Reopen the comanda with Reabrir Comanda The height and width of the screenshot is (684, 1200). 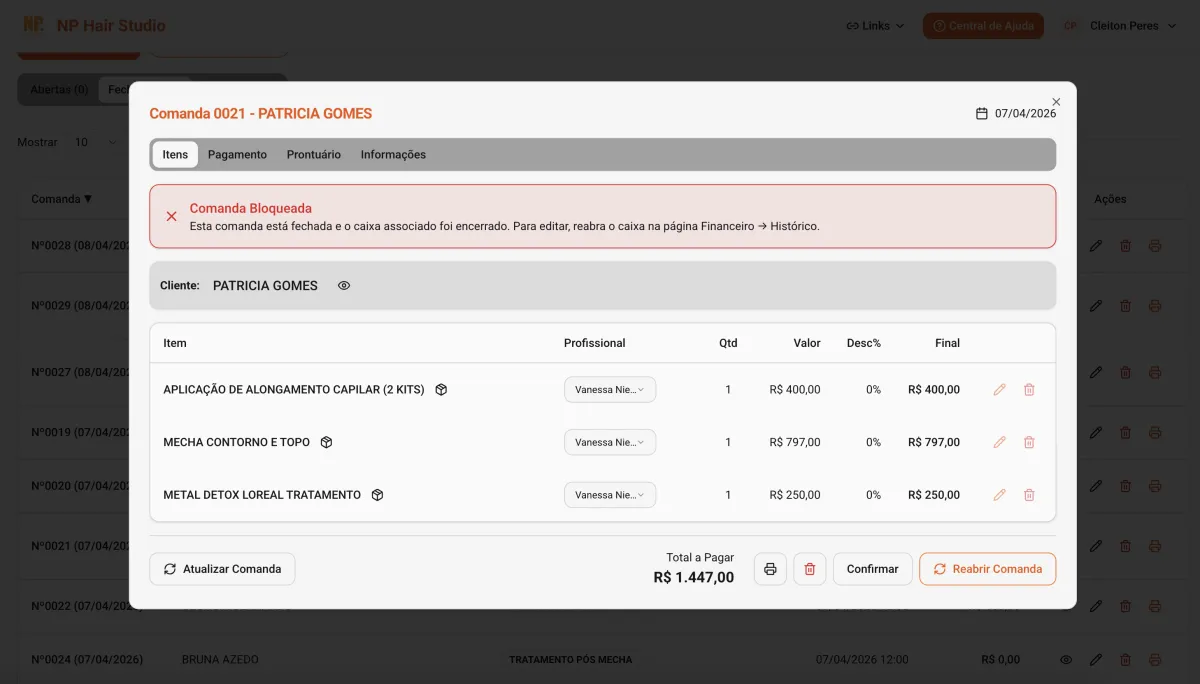click(987, 568)
